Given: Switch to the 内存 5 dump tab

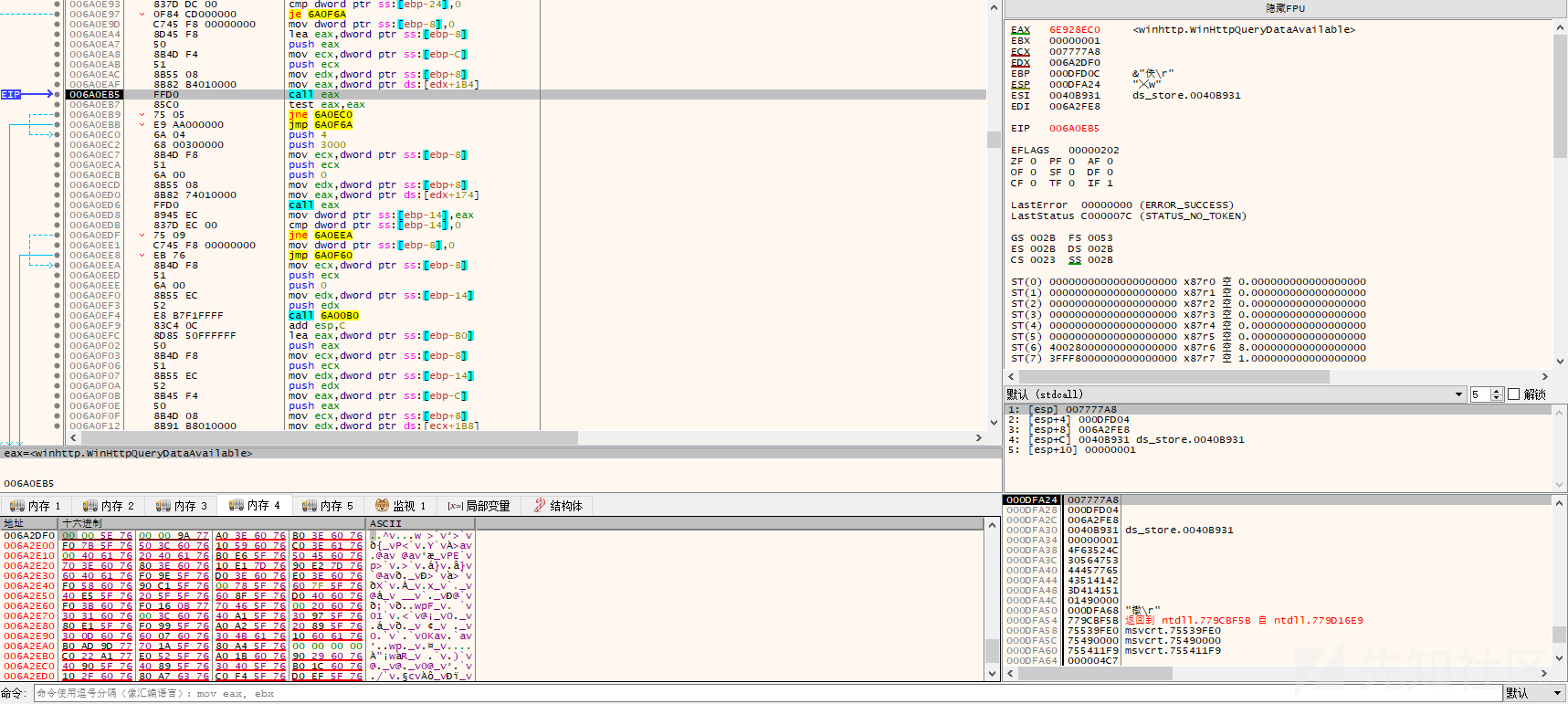Looking at the screenshot, I should point(328,506).
